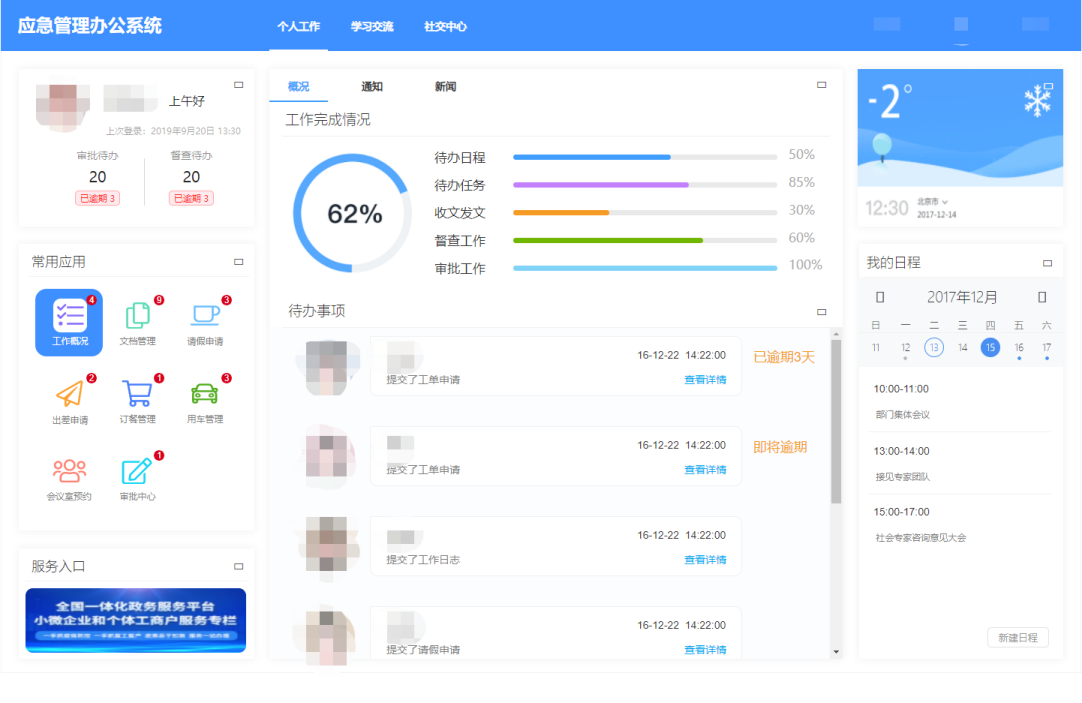The image size is (1082, 703).
Task: Click the 新建日程 button
Action: click(1017, 638)
